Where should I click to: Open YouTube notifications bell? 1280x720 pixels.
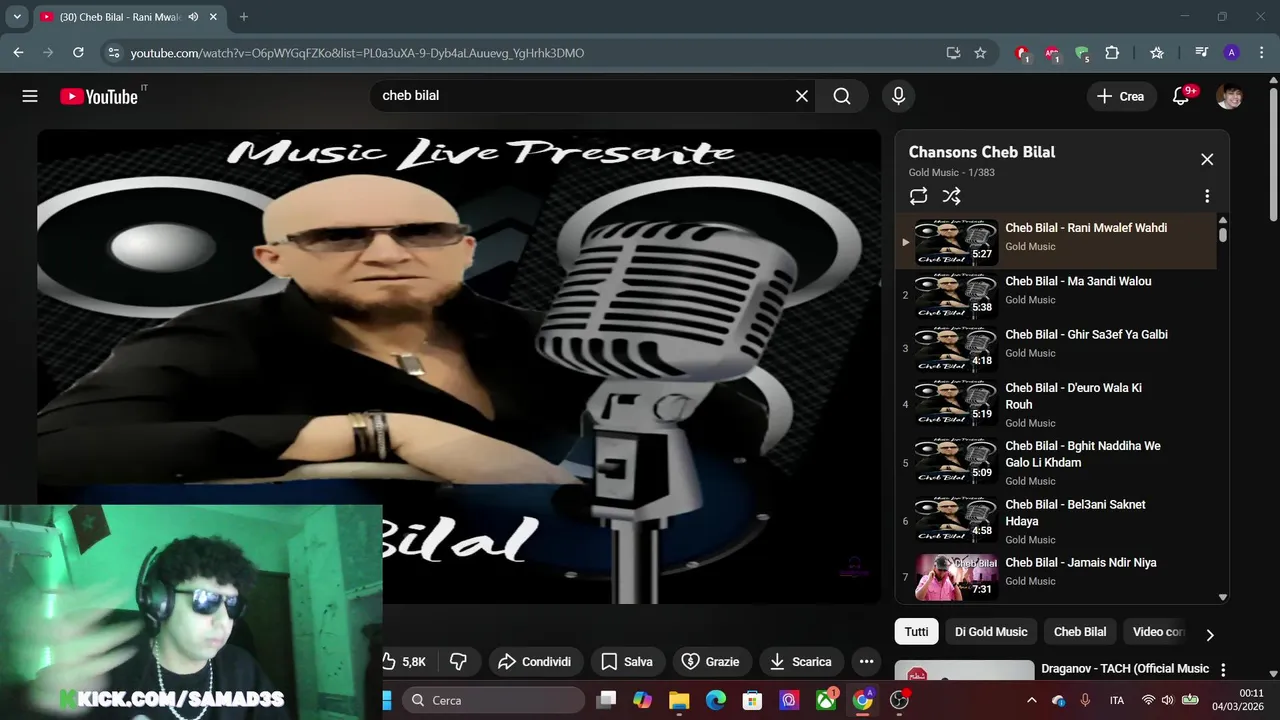pos(1181,96)
